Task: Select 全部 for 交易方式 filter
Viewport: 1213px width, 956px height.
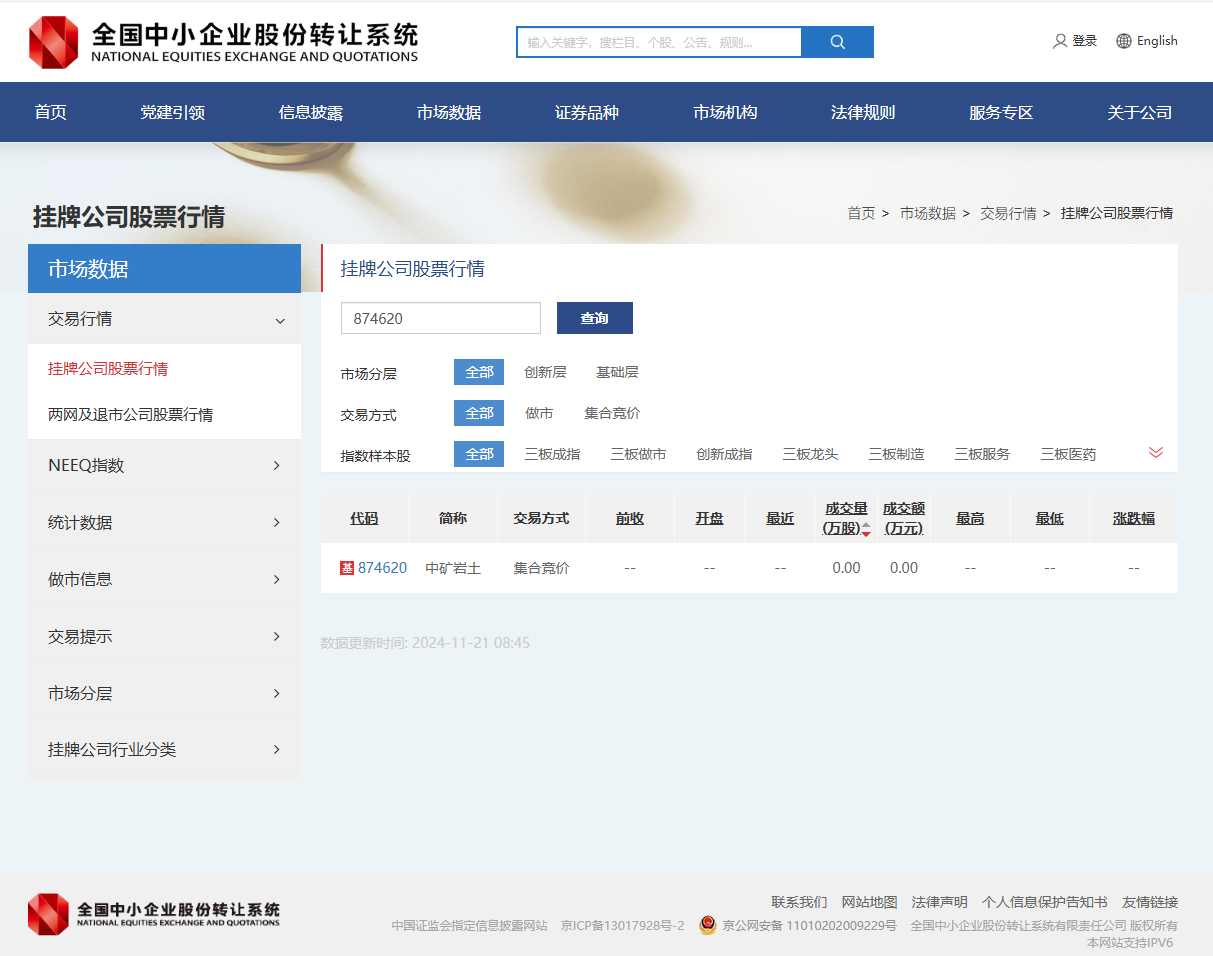Action: [x=479, y=413]
